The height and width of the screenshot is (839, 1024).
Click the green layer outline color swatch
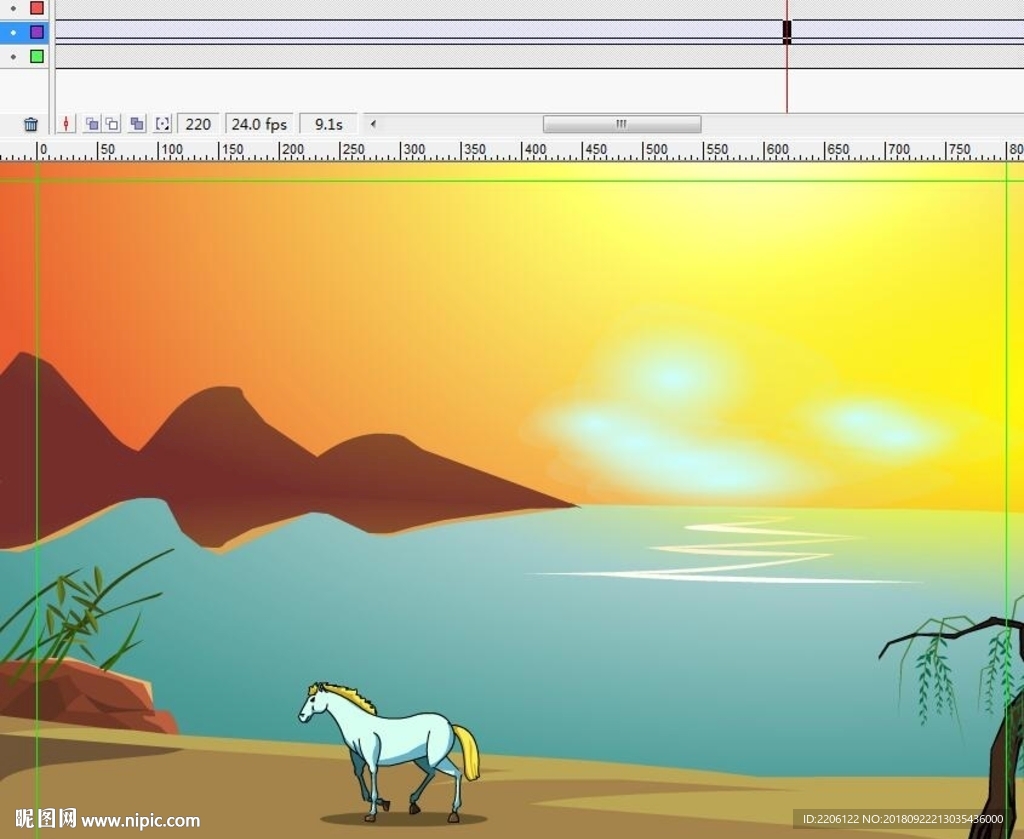pos(37,56)
